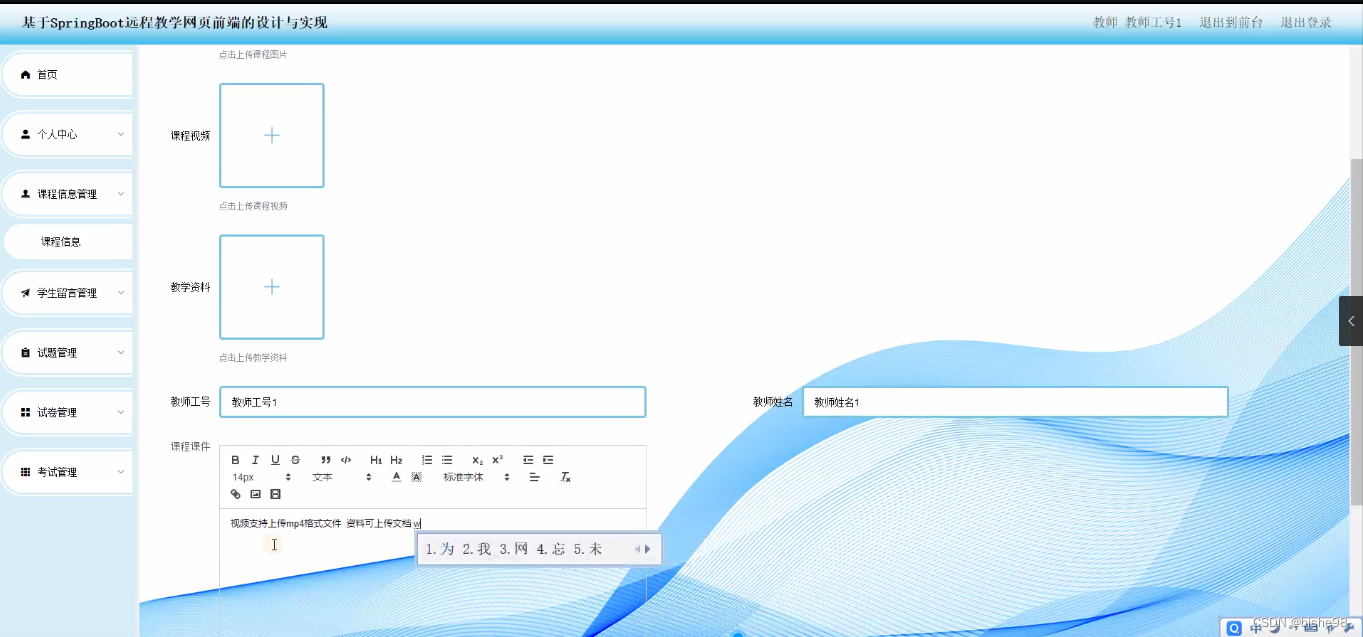The height and width of the screenshot is (637, 1363).
Task: Open the text color picker in the editor
Action: click(x=396, y=477)
